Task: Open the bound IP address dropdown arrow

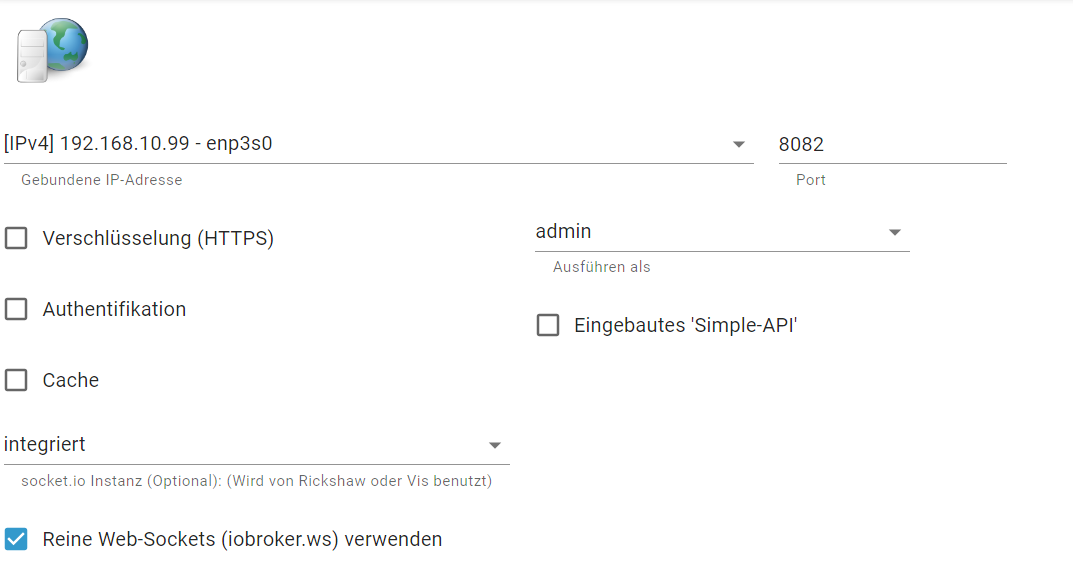Action: [738, 144]
